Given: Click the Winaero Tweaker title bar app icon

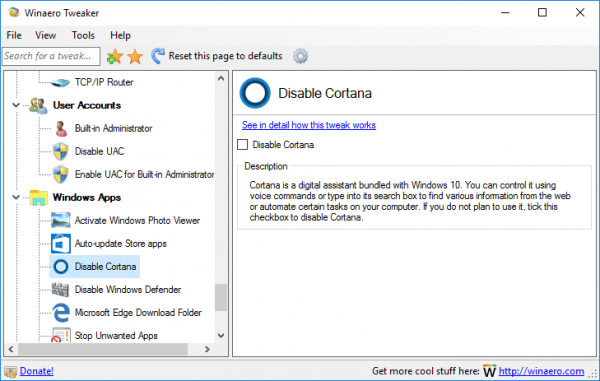Looking at the screenshot, I should click(14, 13).
